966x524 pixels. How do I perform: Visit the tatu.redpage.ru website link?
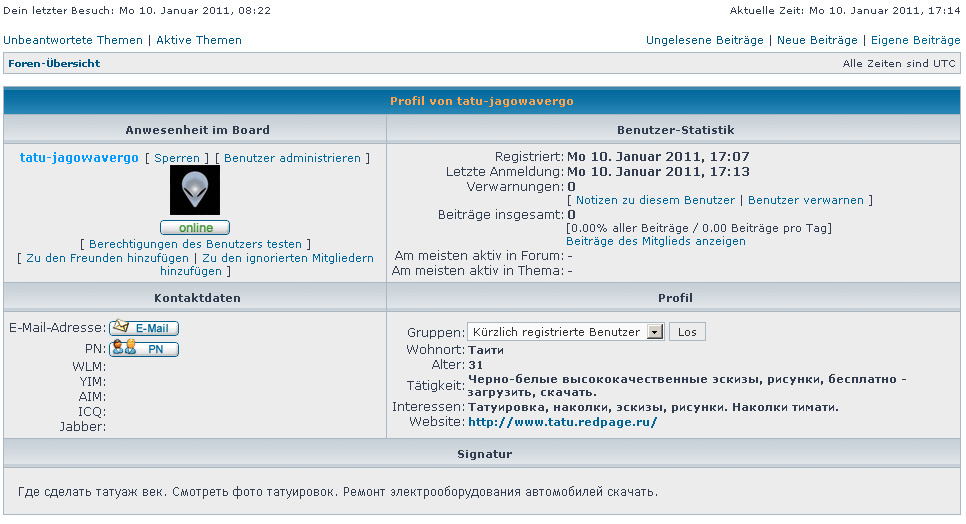pyautogui.click(x=562, y=422)
